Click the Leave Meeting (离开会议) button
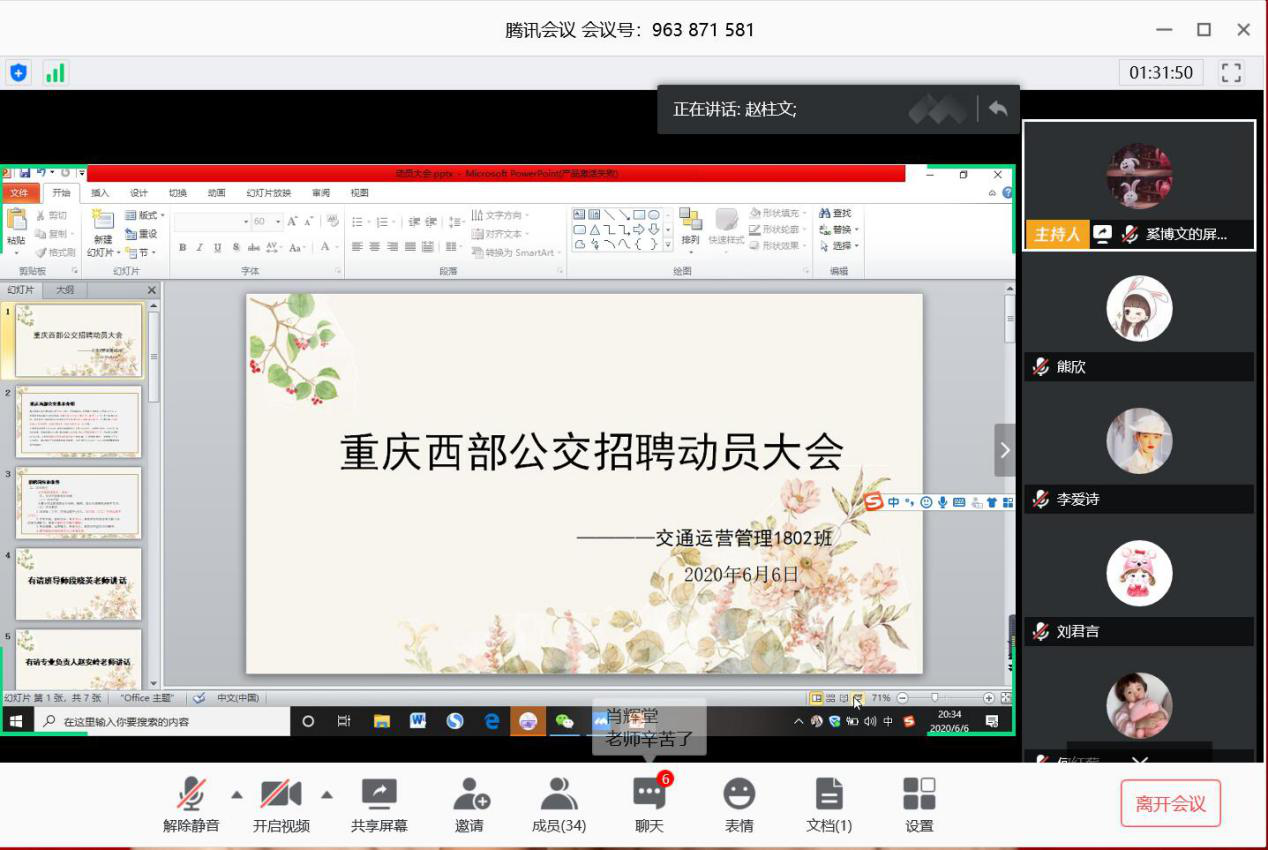The width and height of the screenshot is (1268, 850). pyautogui.click(x=1170, y=803)
